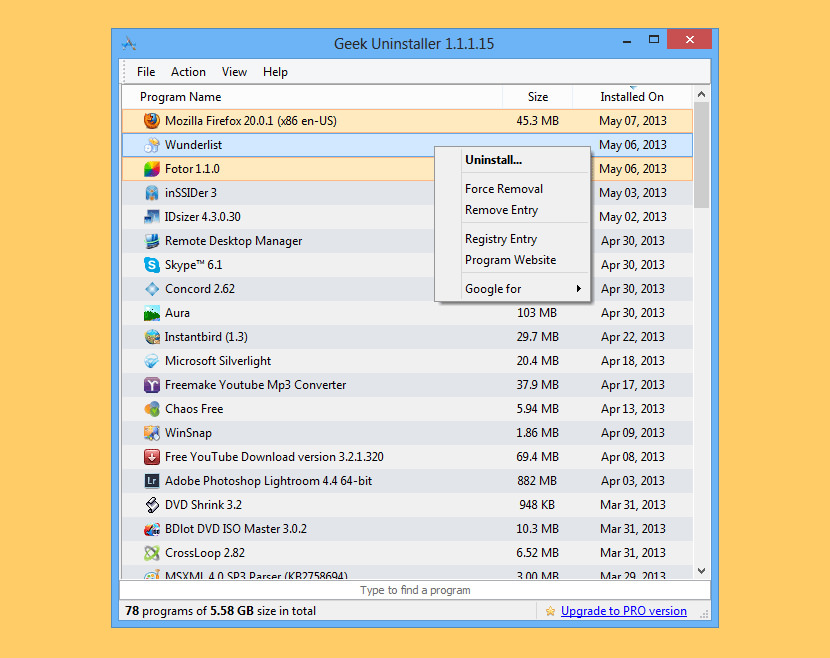The image size is (830, 658).
Task: Open the Help menu
Action: point(275,72)
